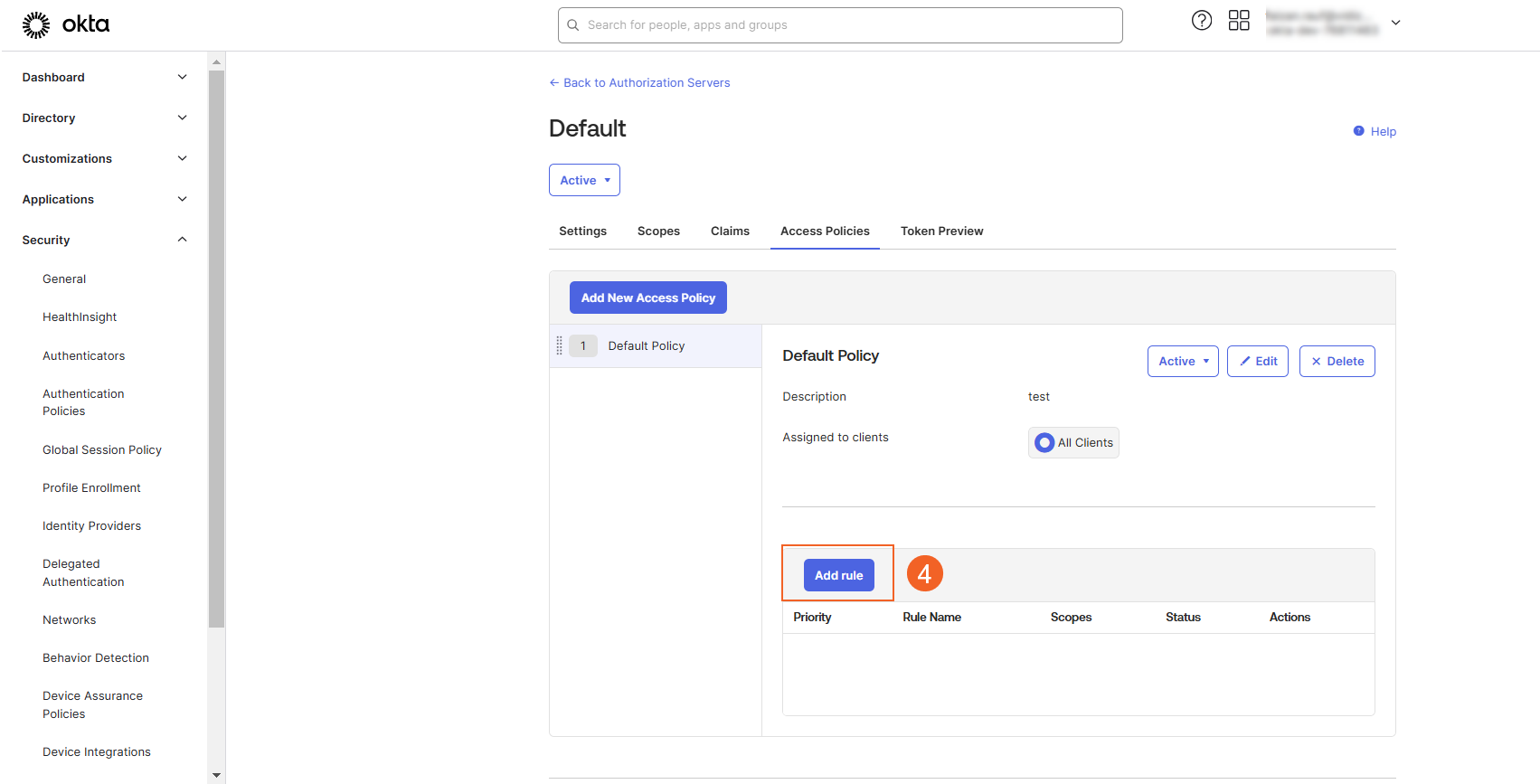Open the help question mark icon
Image resolution: width=1540 pixels, height=784 pixels.
[x=1201, y=21]
